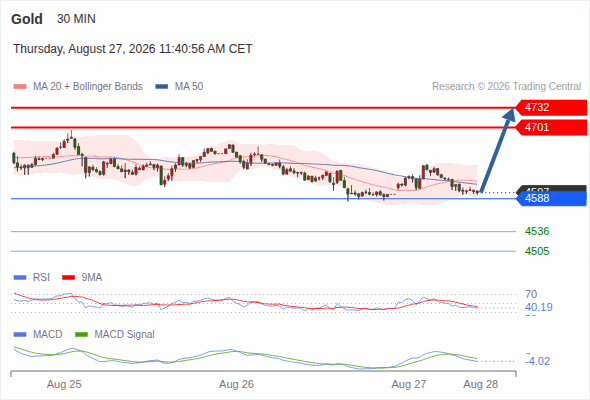The image size is (590, 400).
Task: Select the 4588 pivot price tag
Action: click(551, 198)
